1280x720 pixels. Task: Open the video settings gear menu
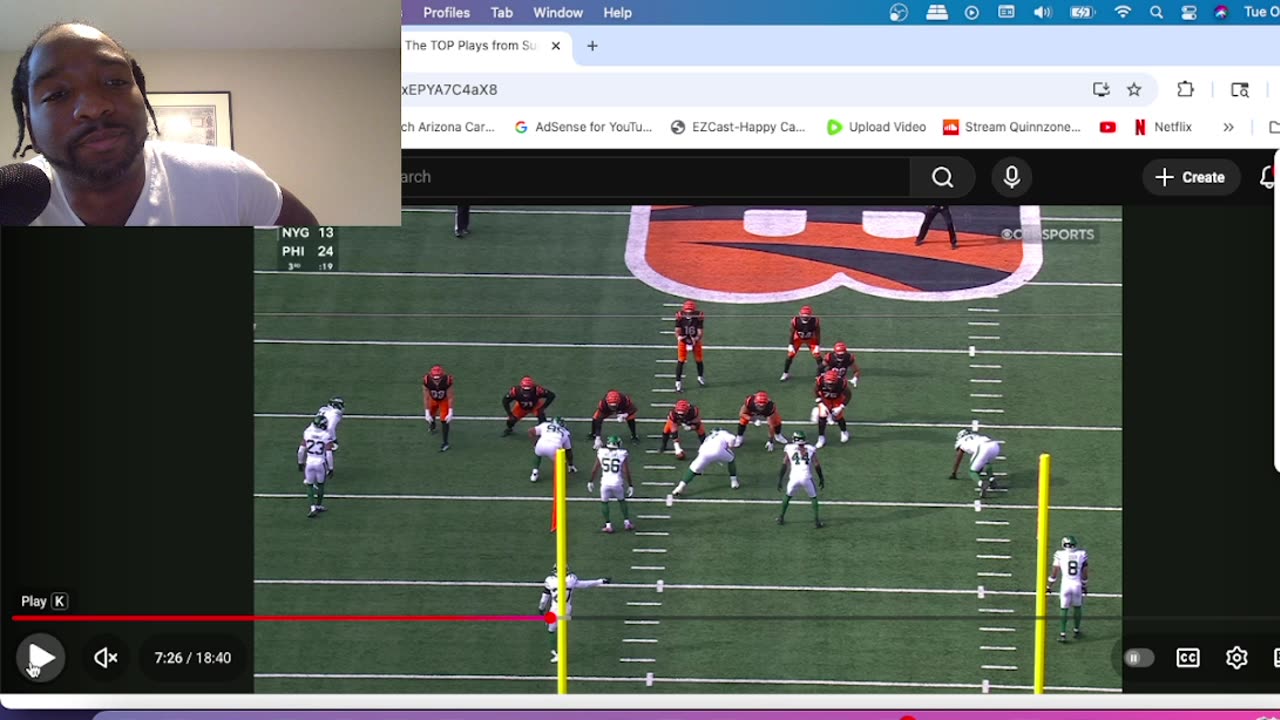pos(1237,658)
